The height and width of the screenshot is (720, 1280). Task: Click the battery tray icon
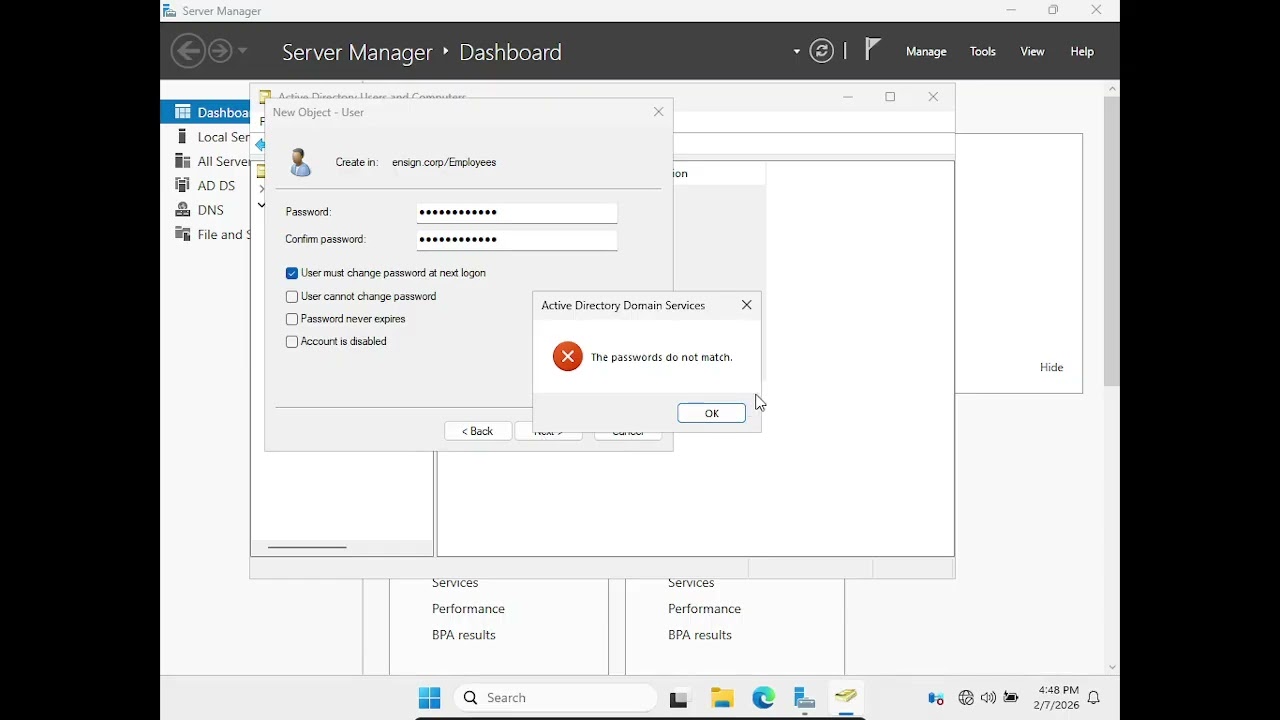click(1011, 698)
